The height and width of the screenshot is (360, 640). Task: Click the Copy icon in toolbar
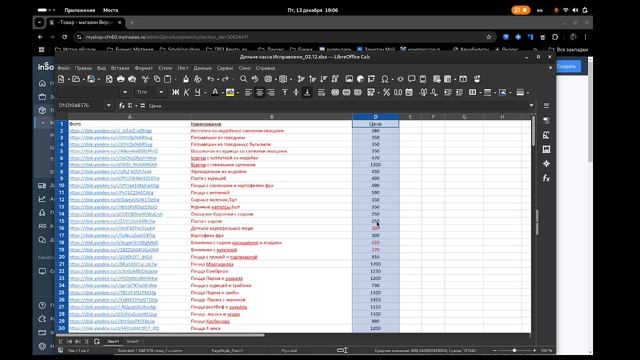157,79
